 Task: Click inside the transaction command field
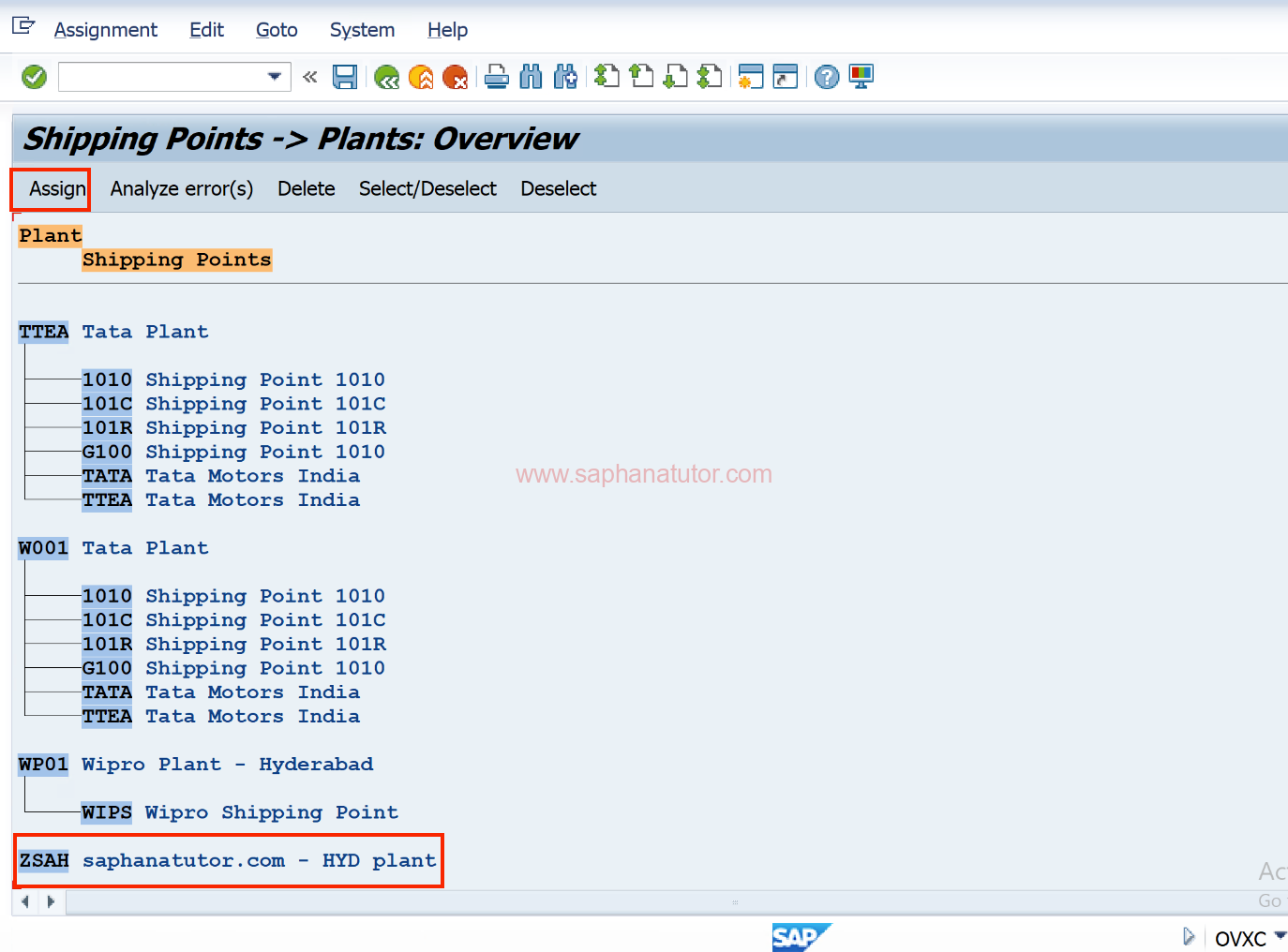point(162,77)
